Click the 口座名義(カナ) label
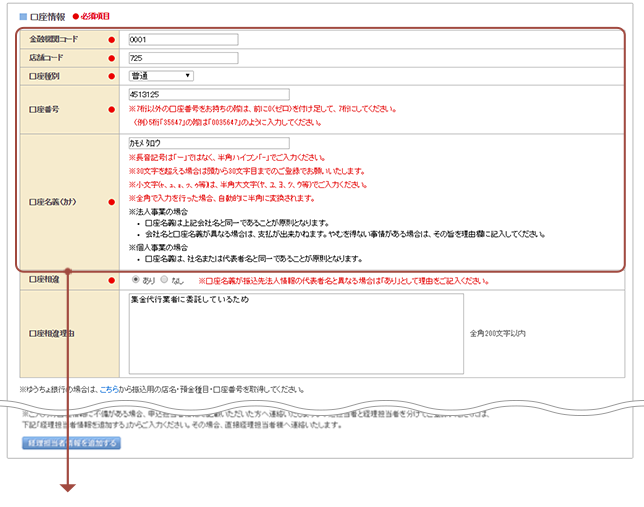This screenshot has width=644, height=507. click(53, 202)
